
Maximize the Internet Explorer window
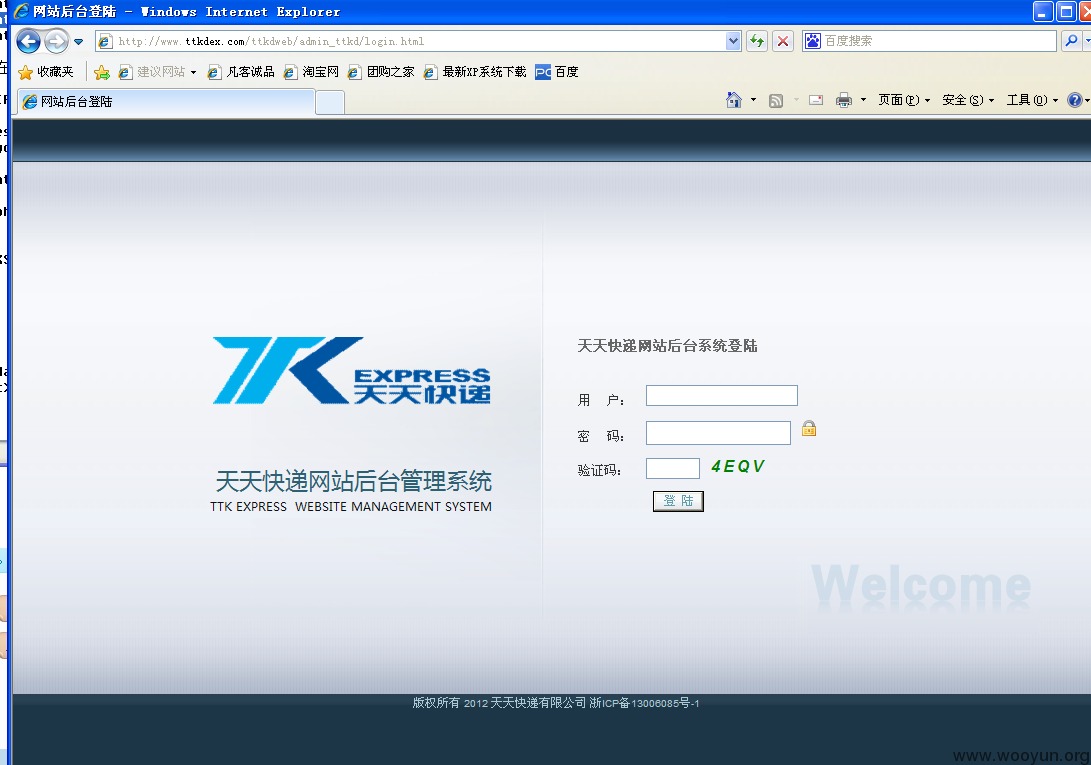coord(1066,11)
